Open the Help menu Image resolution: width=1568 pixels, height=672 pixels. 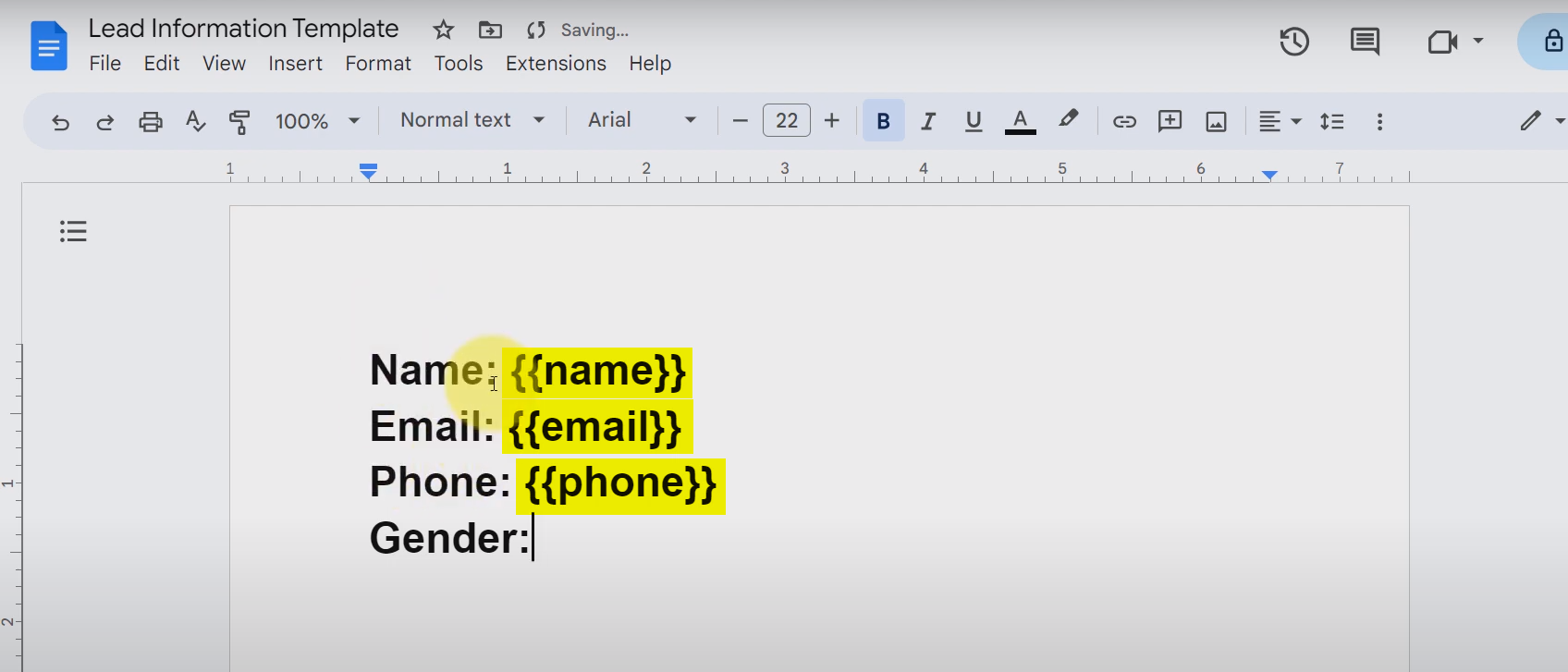[650, 64]
